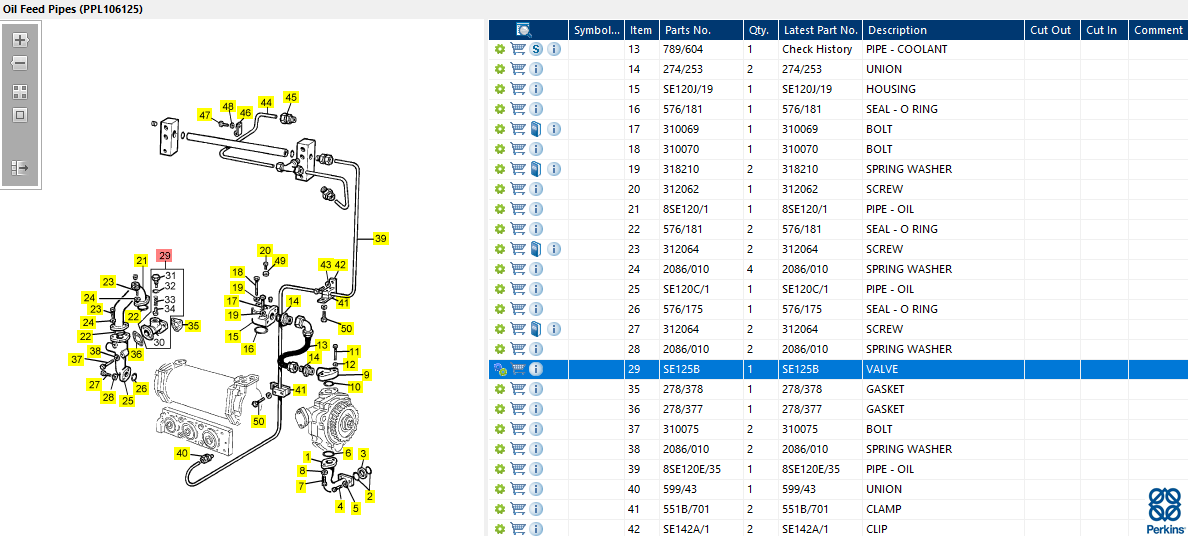1188x536 pixels.
Task: Click gear icon for UNION 599/43
Action: tap(499, 489)
